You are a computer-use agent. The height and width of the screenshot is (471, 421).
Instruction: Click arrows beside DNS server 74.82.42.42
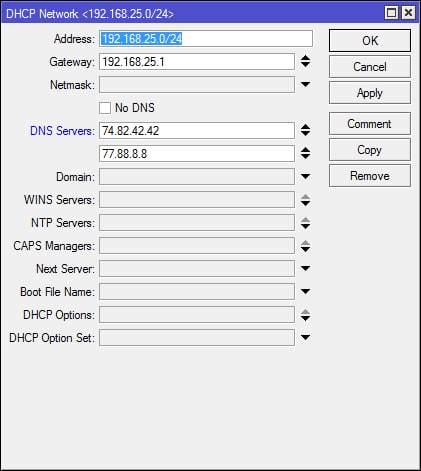tap(305, 130)
